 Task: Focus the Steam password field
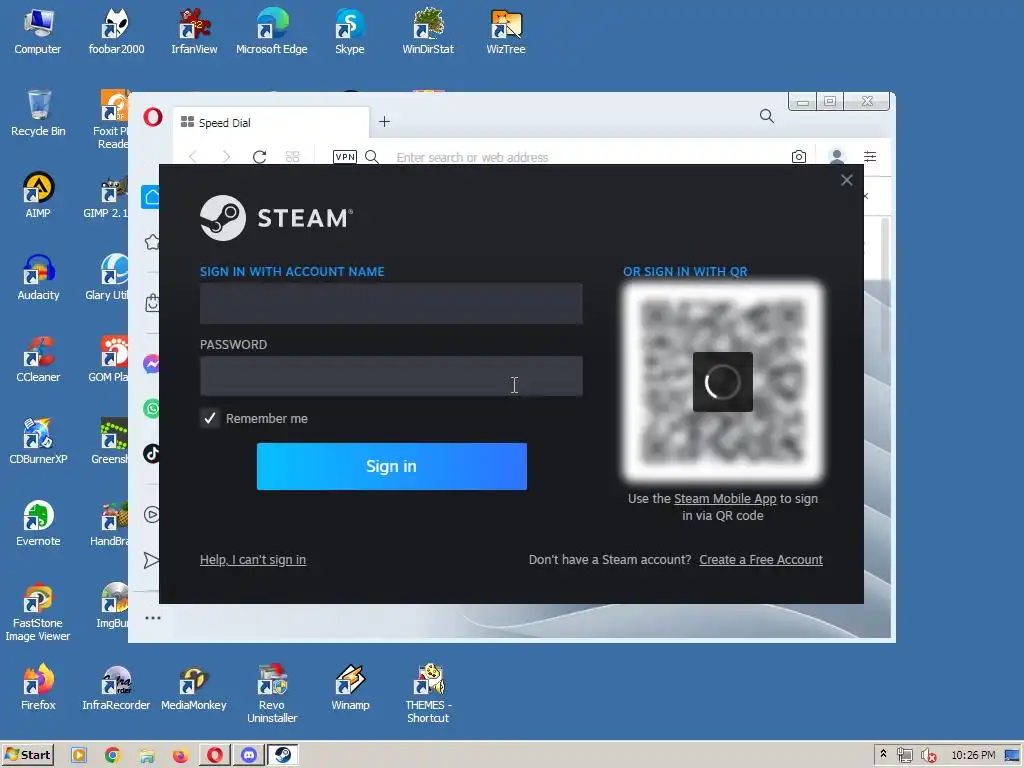(391, 376)
